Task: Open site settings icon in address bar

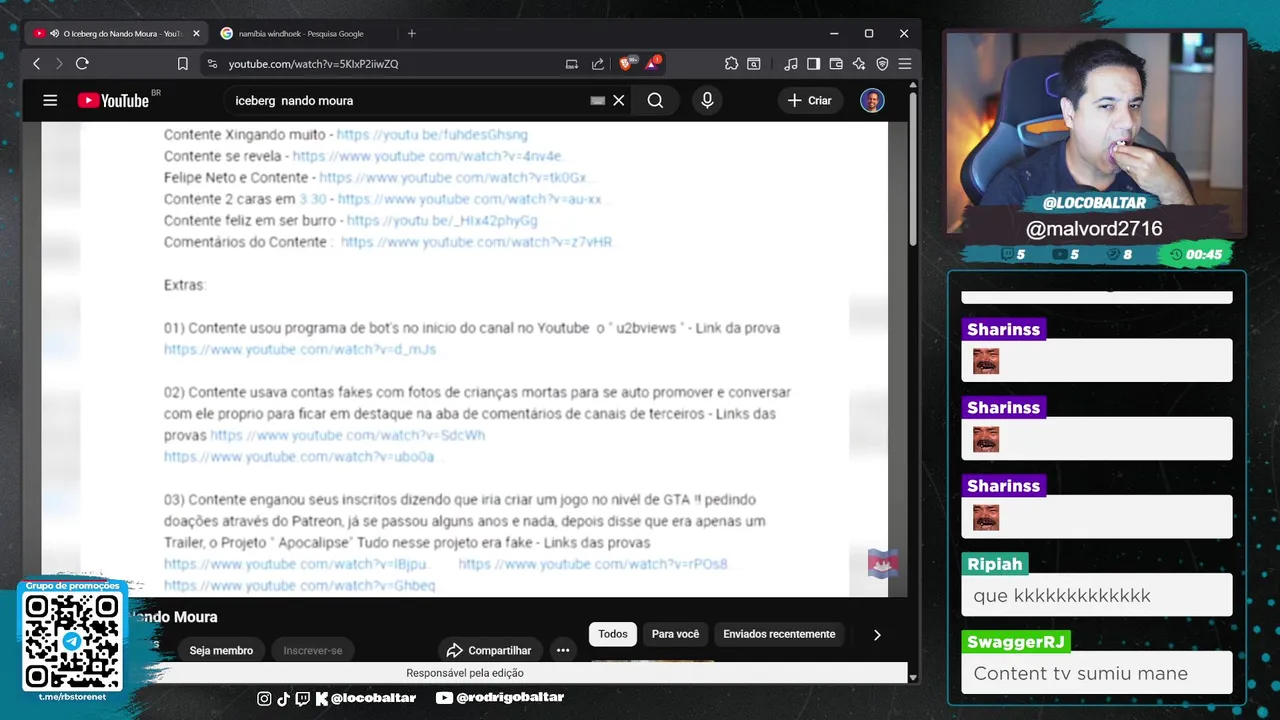Action: pos(211,64)
